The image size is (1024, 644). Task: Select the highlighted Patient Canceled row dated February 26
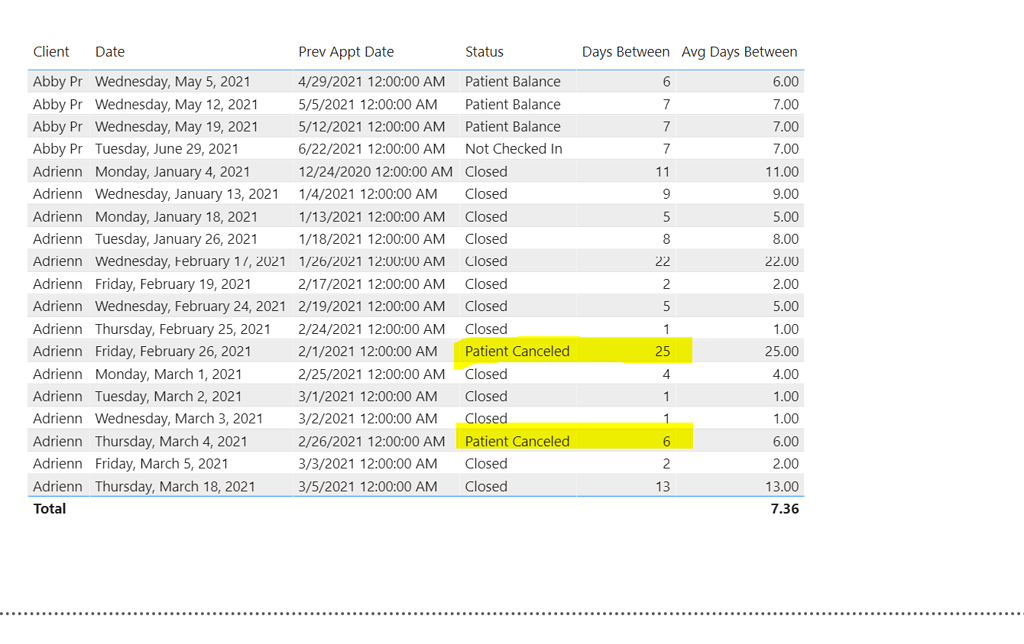tap(300, 351)
